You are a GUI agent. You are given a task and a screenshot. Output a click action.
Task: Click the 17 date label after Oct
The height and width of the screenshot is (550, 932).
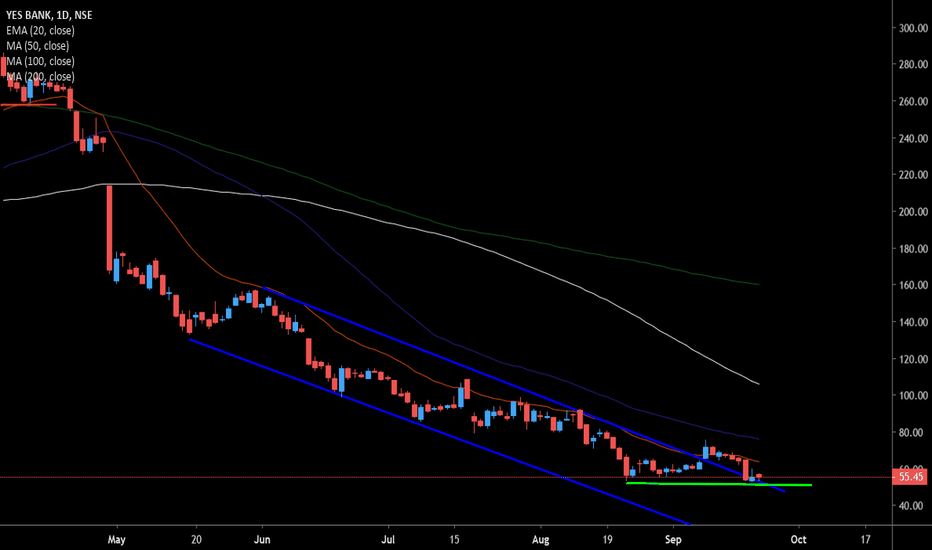tap(865, 540)
